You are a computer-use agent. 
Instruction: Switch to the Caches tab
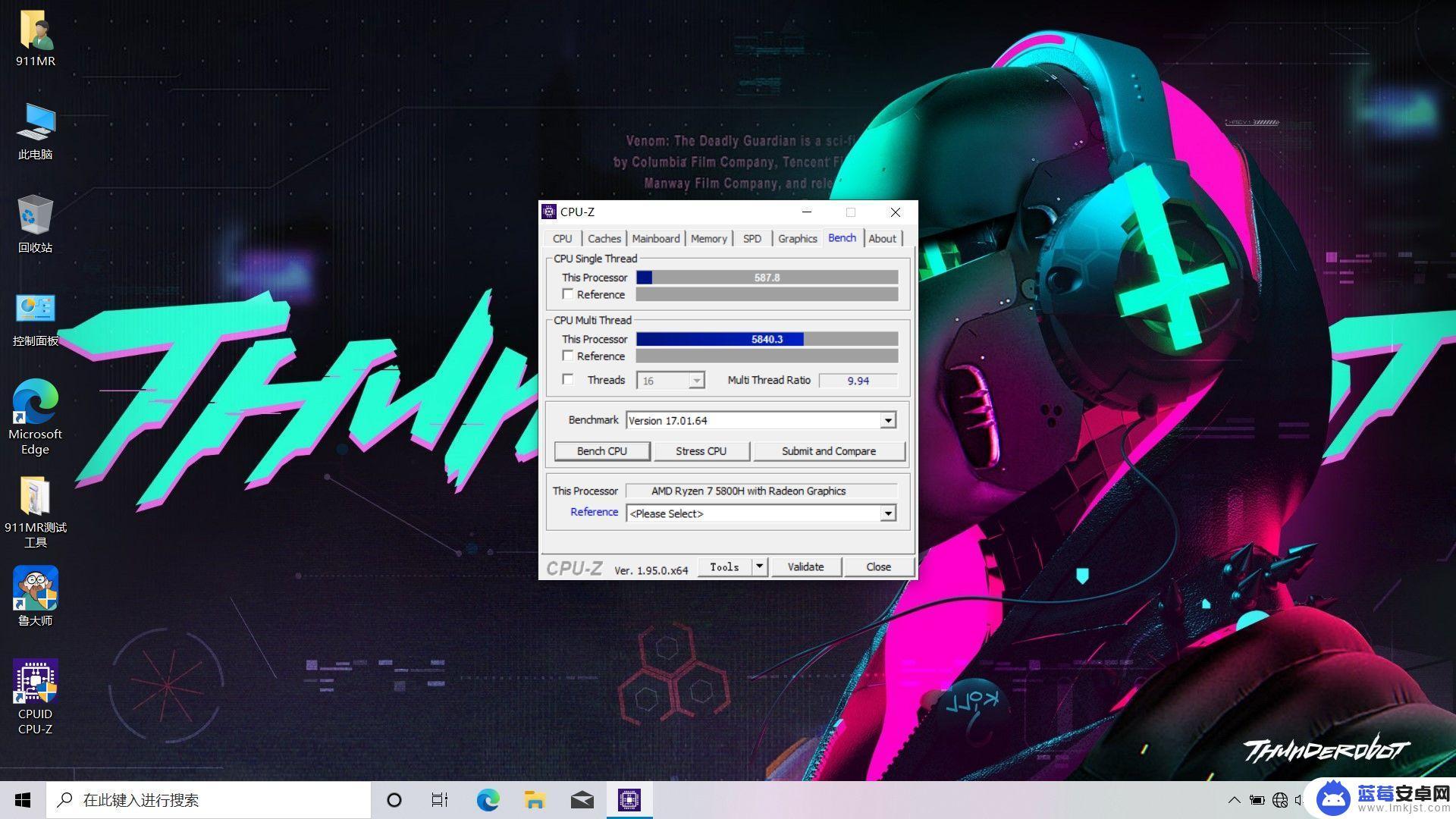tap(604, 238)
